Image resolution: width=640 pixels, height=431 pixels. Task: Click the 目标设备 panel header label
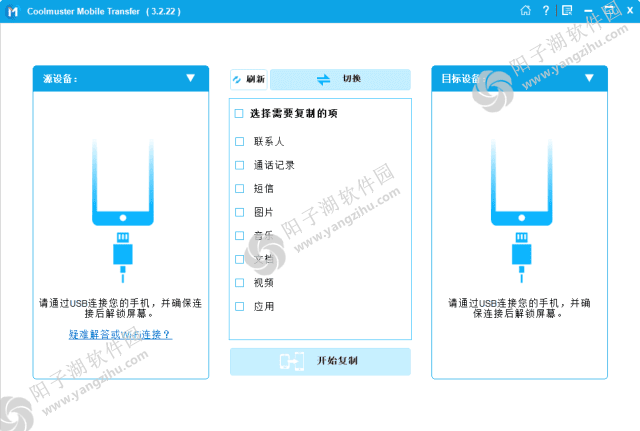(462, 78)
